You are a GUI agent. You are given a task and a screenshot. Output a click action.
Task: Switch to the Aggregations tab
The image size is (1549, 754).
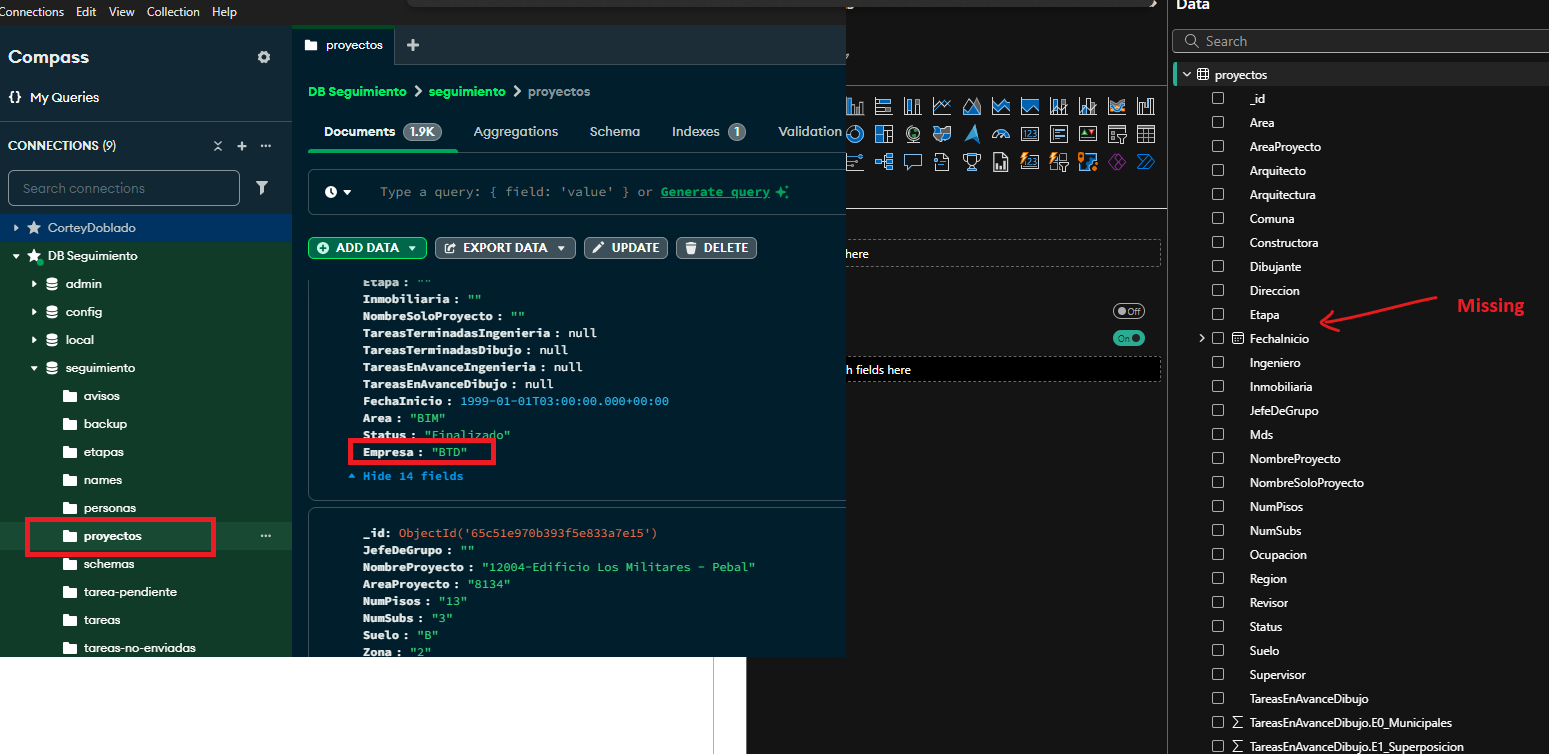tap(515, 131)
